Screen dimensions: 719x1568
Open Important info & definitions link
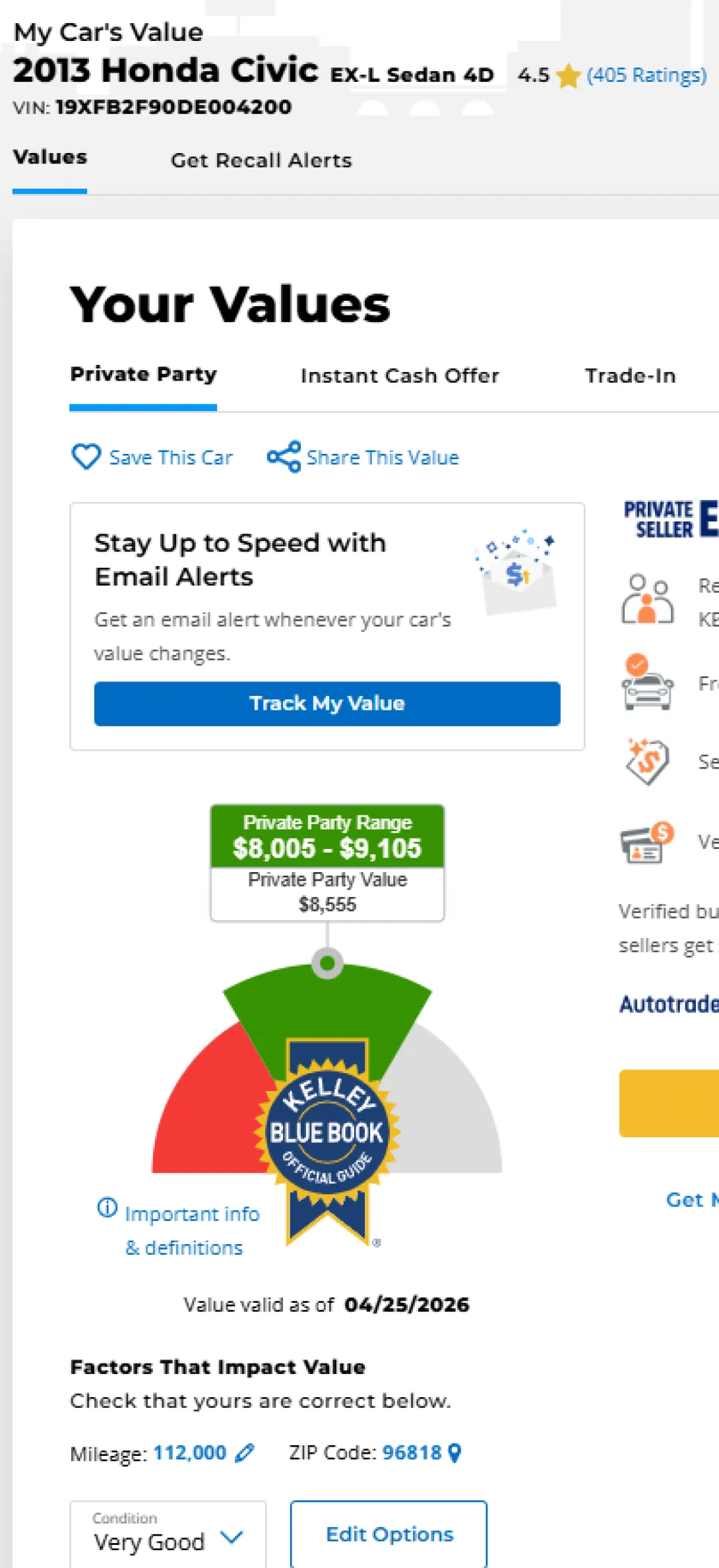(191, 1230)
